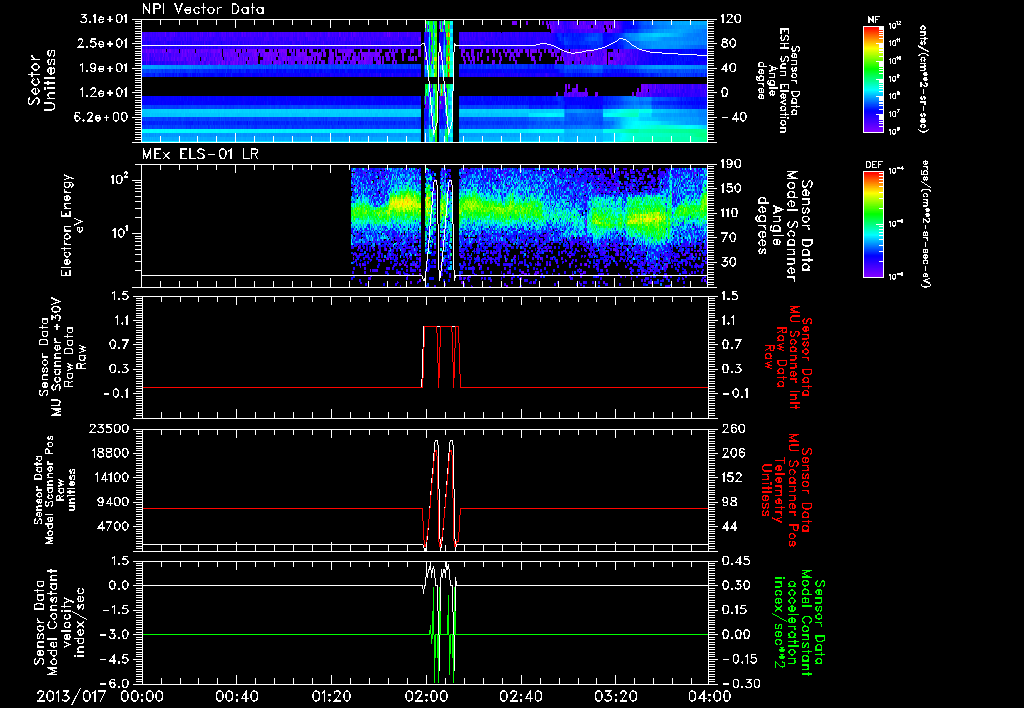This screenshot has height=708, width=1024.
Task: Click the twin scanner position peaks
Action: 443,493
